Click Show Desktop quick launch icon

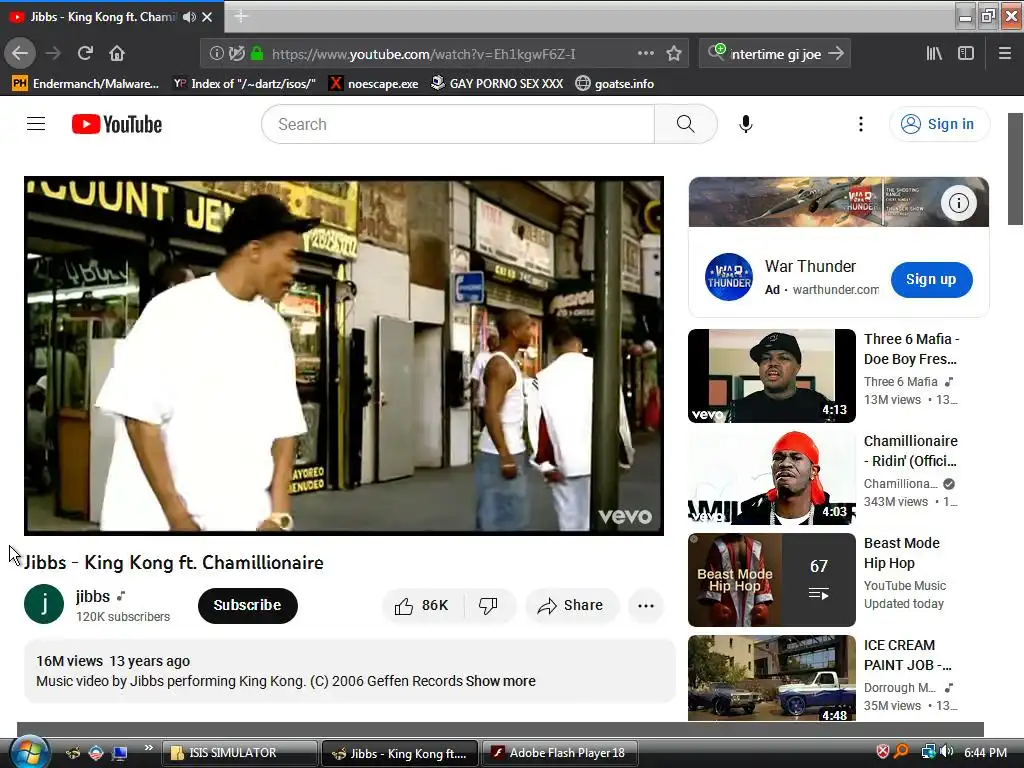point(120,753)
